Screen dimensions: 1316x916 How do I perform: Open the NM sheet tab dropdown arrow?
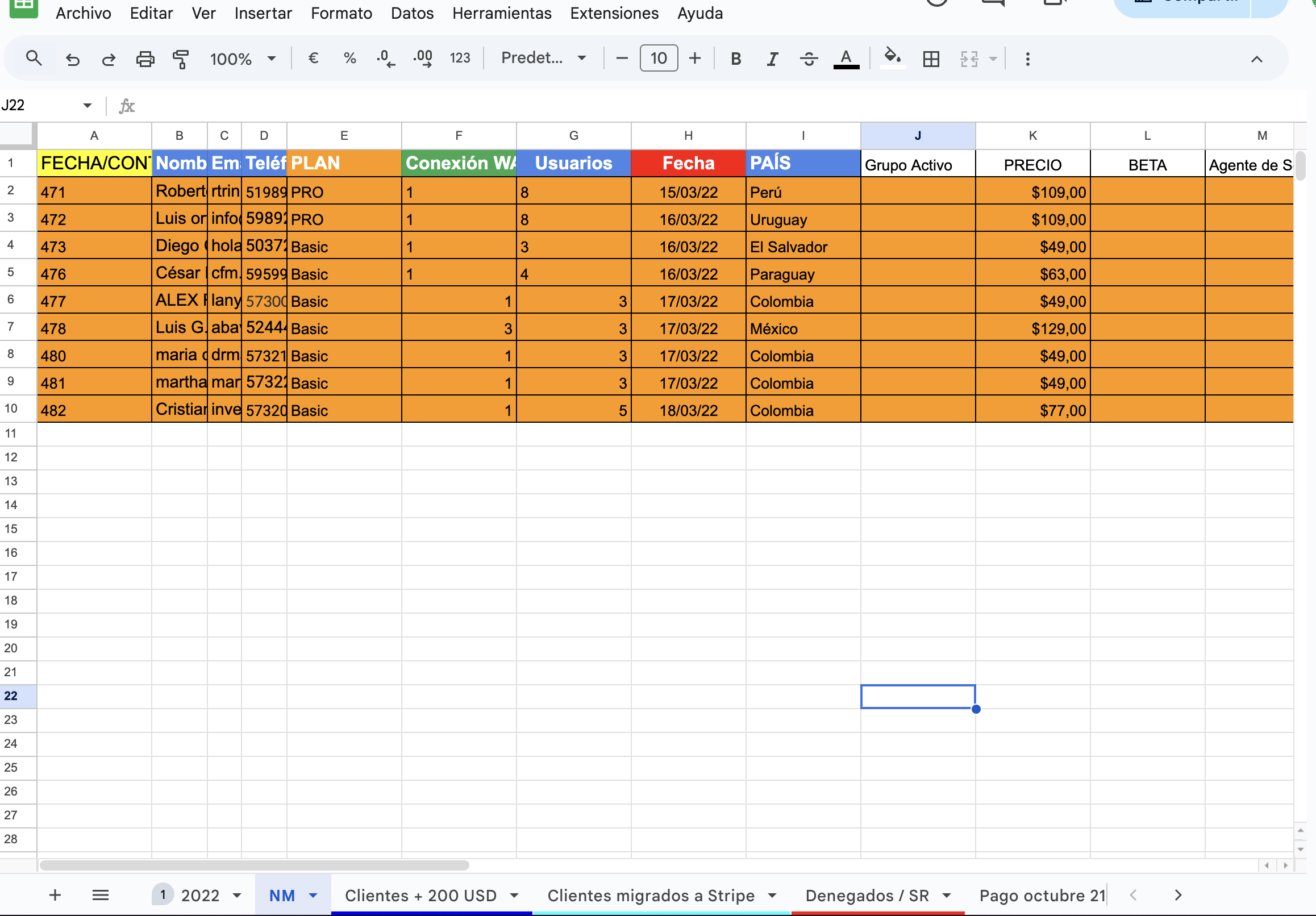[314, 895]
